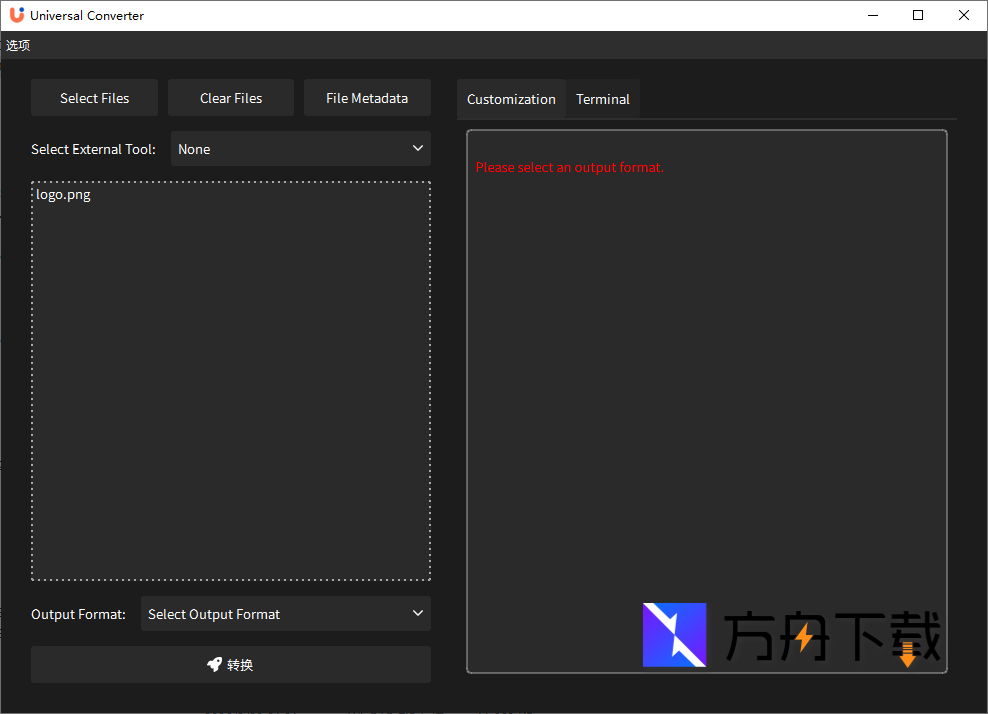Click the rocket icon on the convert button

(214, 664)
